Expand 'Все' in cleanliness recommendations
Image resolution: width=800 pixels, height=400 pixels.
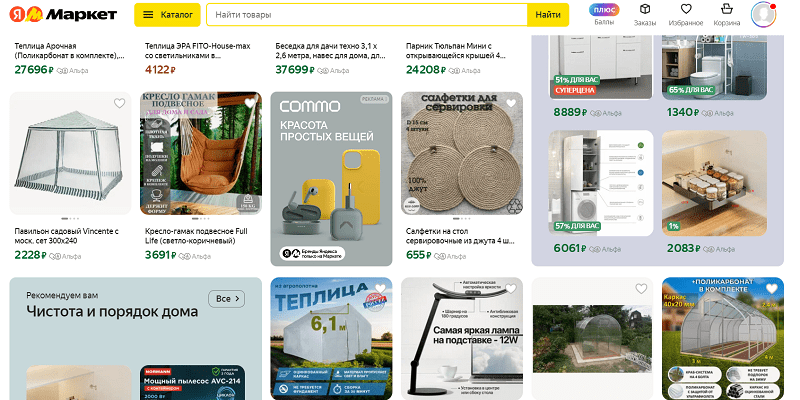click(x=227, y=298)
